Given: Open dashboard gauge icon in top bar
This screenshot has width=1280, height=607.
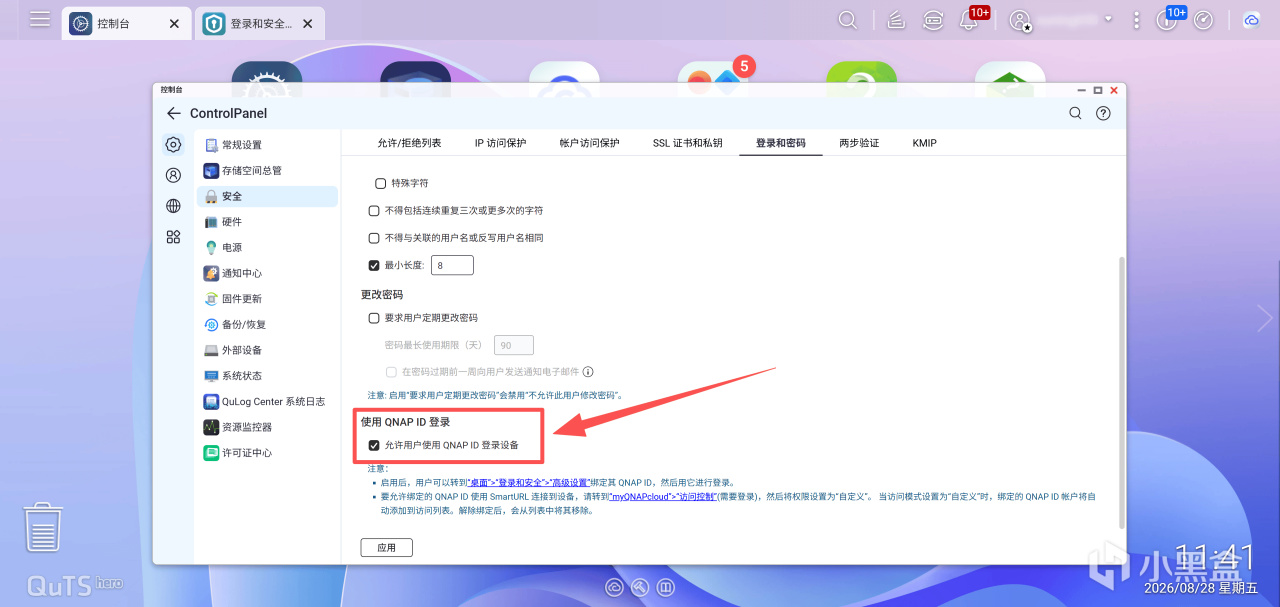Looking at the screenshot, I should pos(1204,20).
